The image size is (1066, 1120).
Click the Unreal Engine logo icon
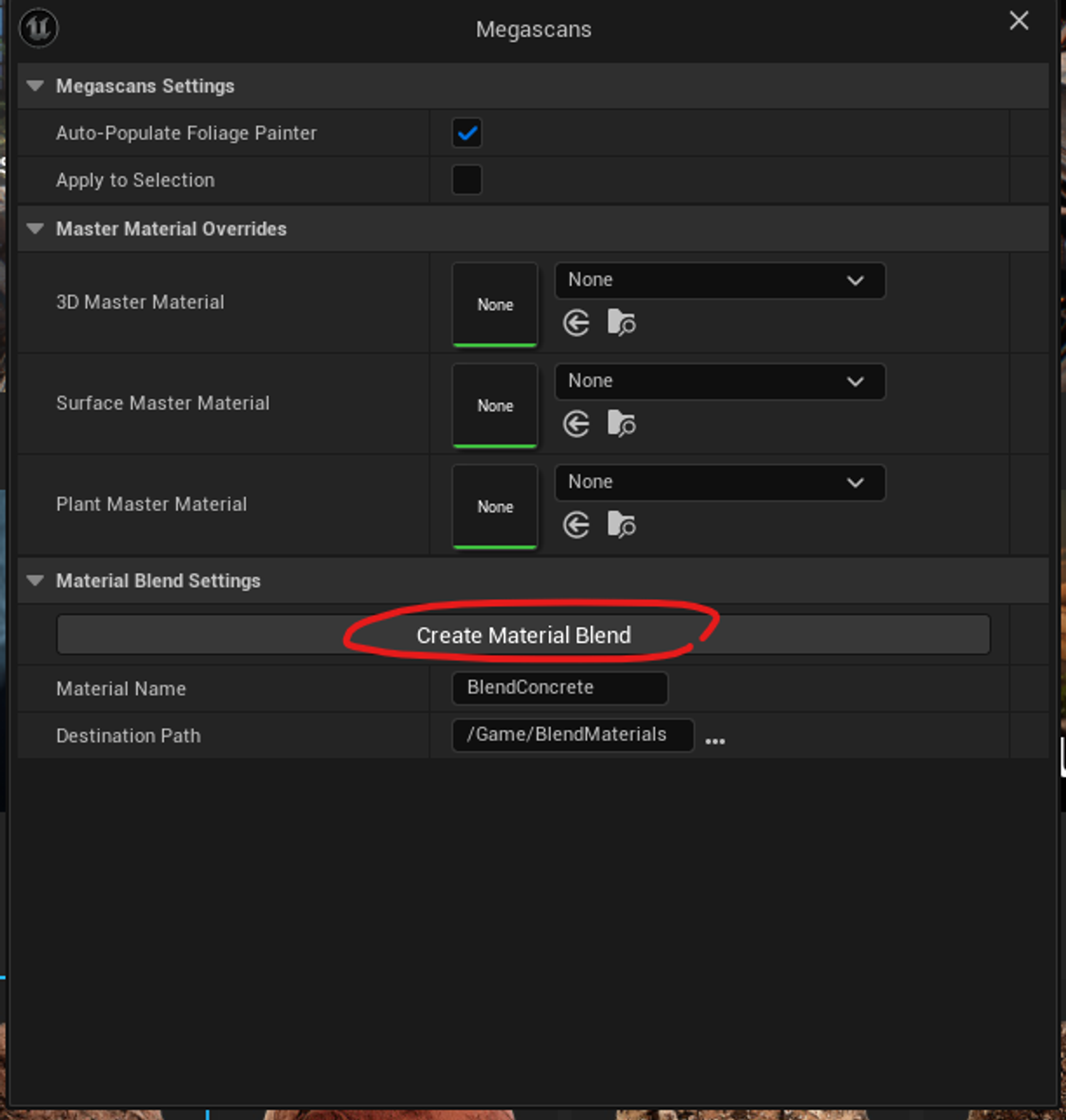click(x=38, y=28)
